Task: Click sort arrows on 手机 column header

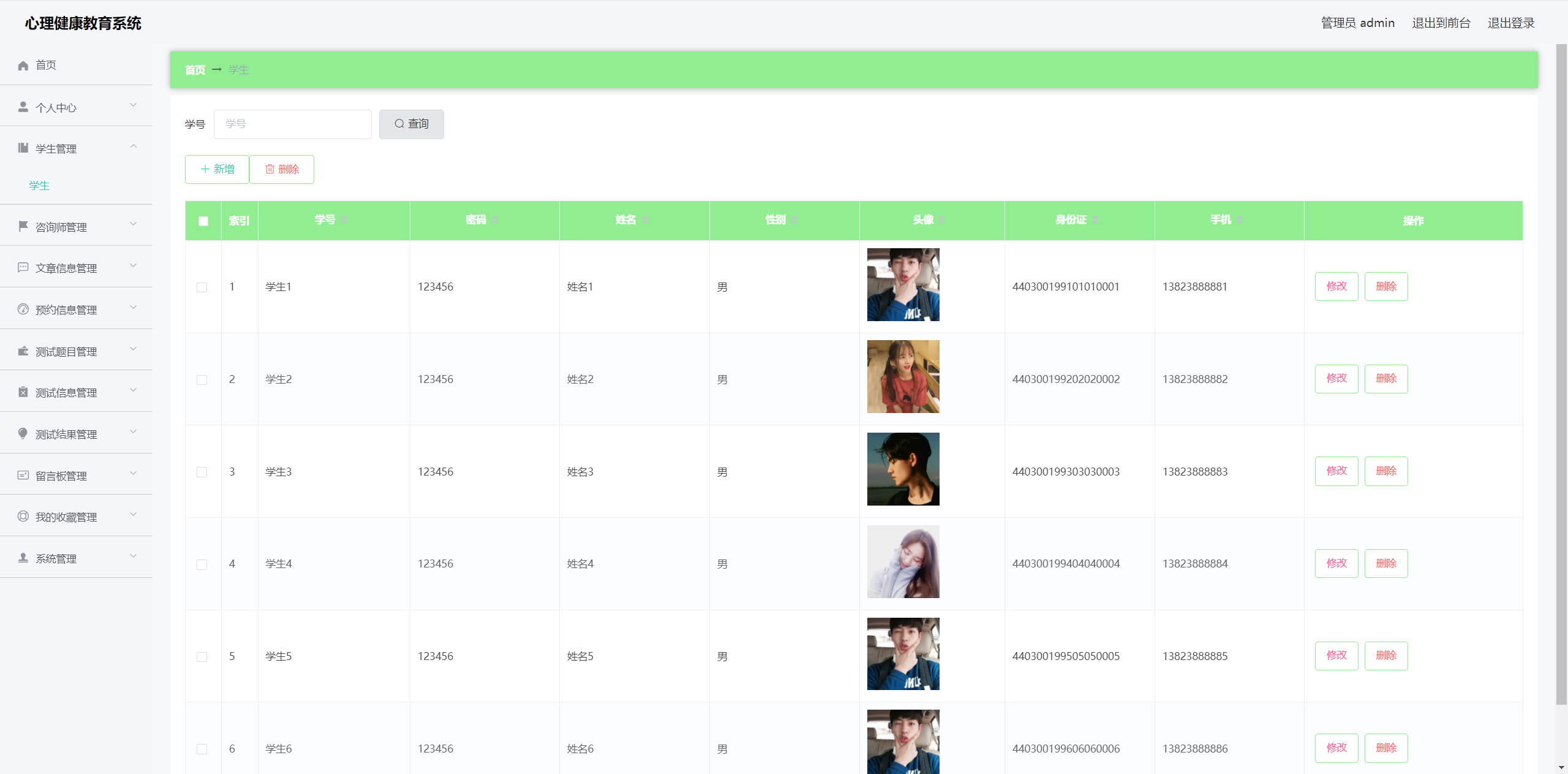Action: click(1240, 220)
